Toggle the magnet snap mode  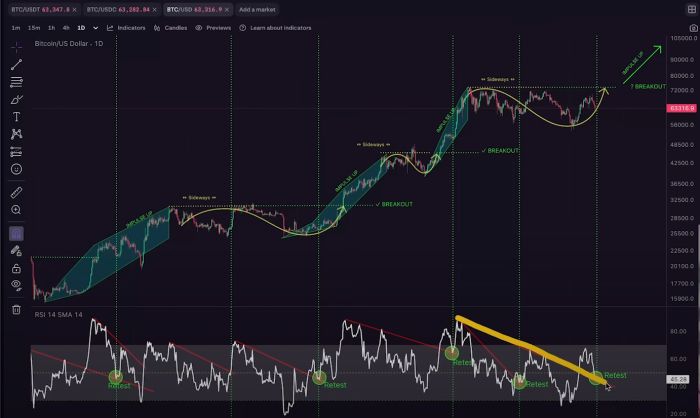click(16, 234)
